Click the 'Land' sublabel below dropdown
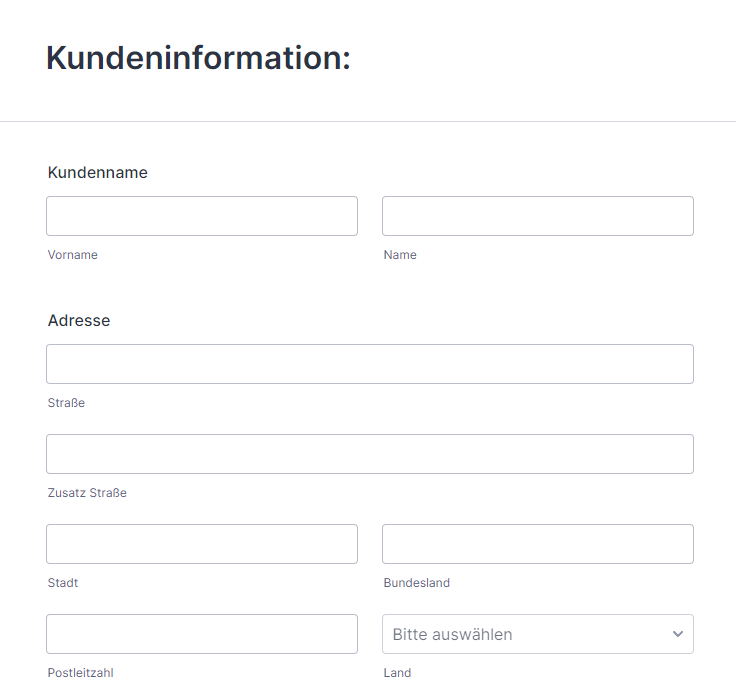 click(397, 673)
